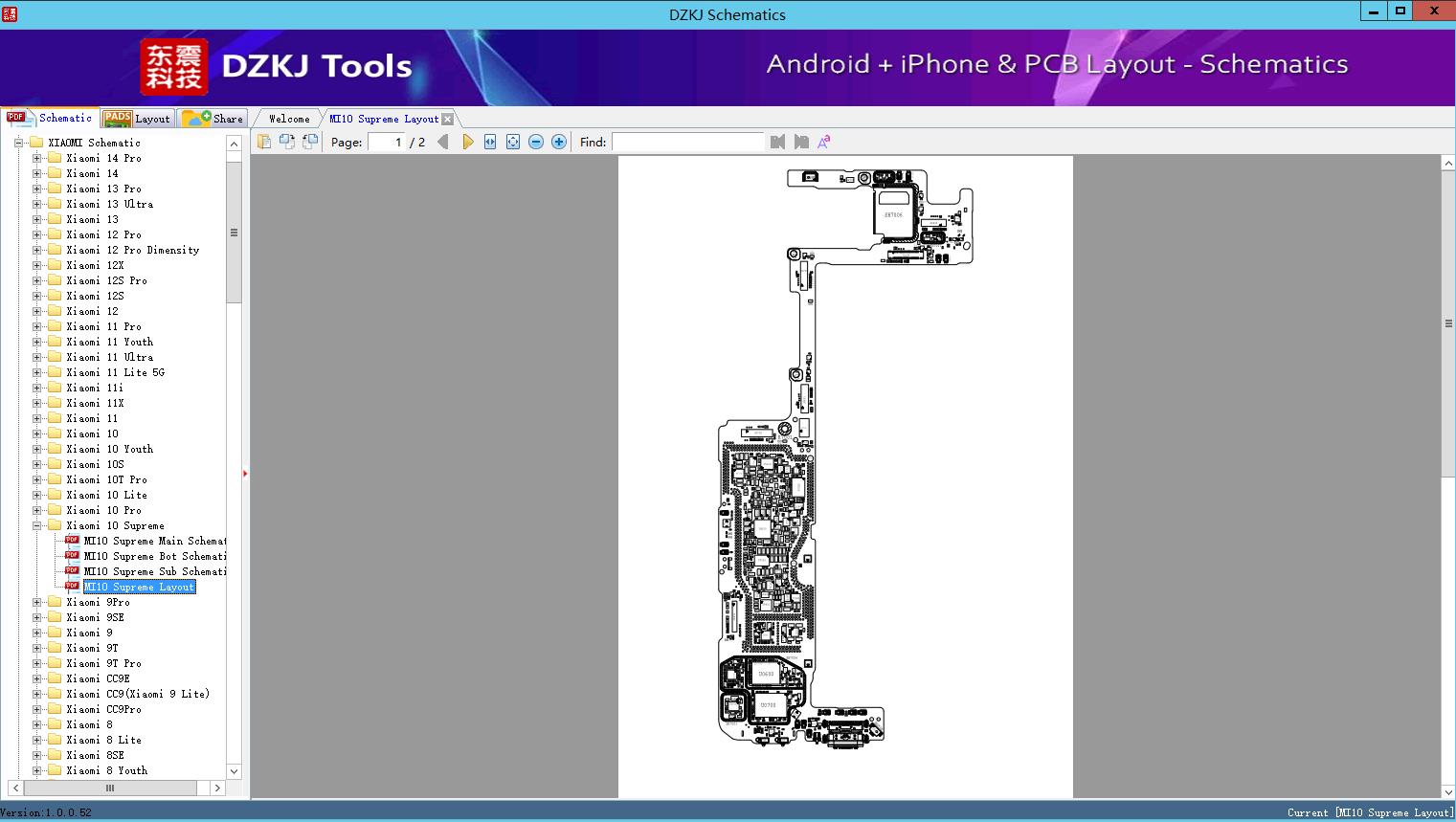
Task: Open MI10 Supreme Bot Schematic file
Action: click(x=155, y=556)
